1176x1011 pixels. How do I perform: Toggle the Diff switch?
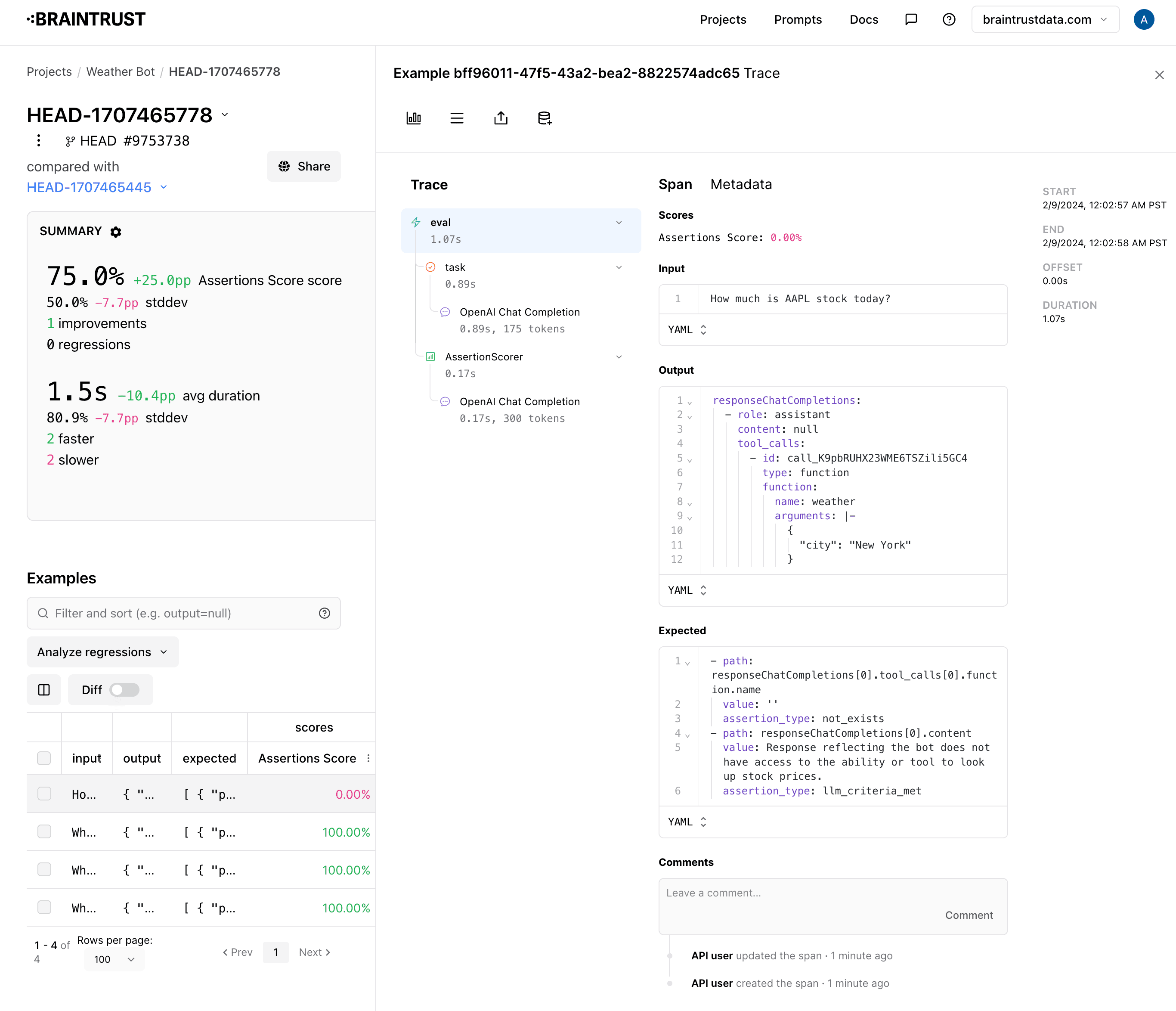point(124,690)
